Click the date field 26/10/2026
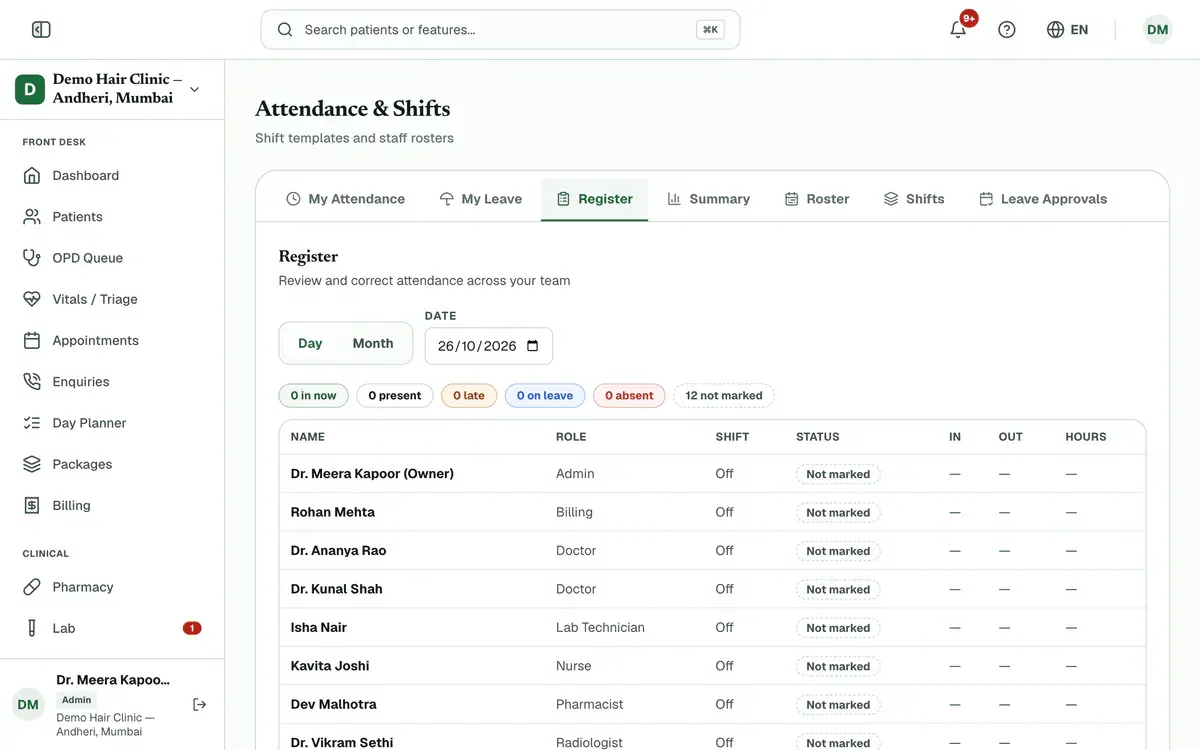Viewport: 1200px width, 750px height. point(488,346)
